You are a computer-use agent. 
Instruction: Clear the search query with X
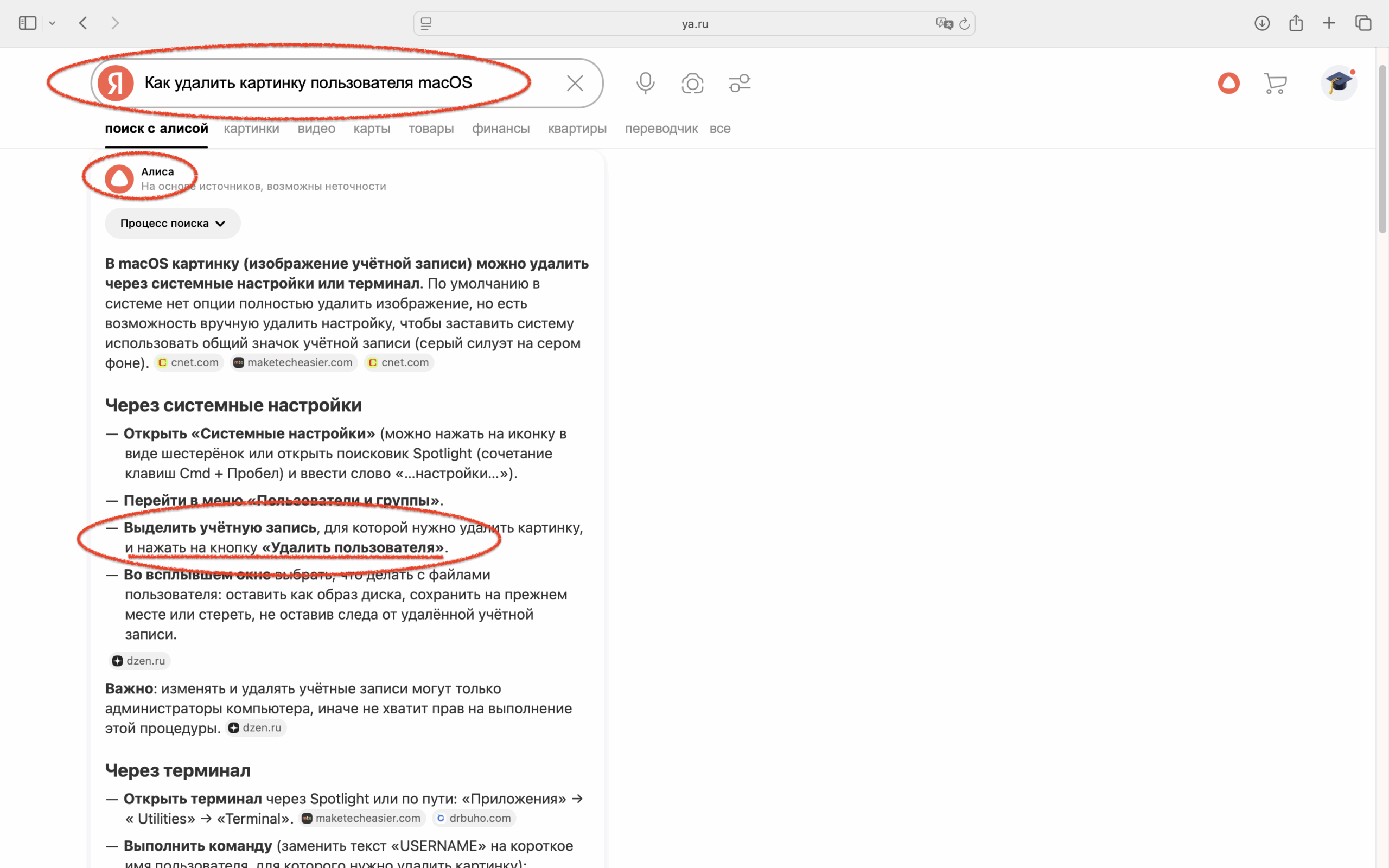575,83
